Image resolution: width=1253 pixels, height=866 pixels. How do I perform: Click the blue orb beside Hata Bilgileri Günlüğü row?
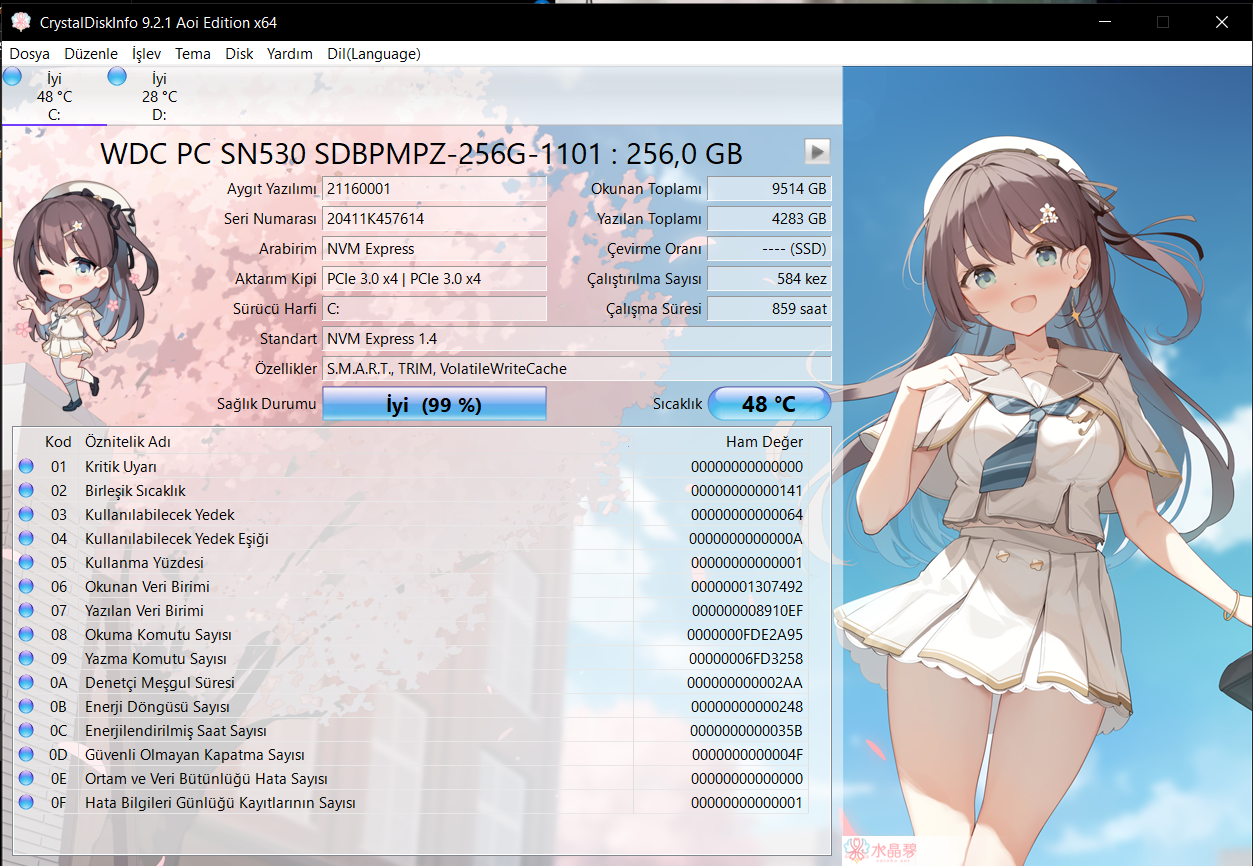26,802
